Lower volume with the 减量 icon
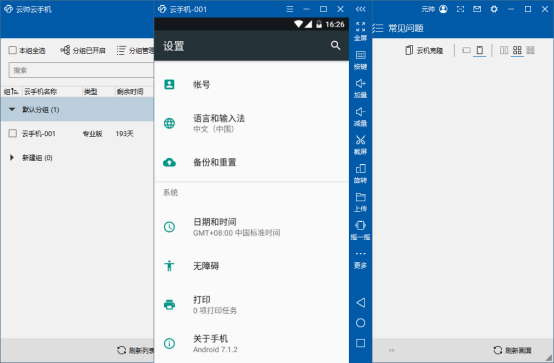This screenshot has width=554, height=363. [x=360, y=117]
